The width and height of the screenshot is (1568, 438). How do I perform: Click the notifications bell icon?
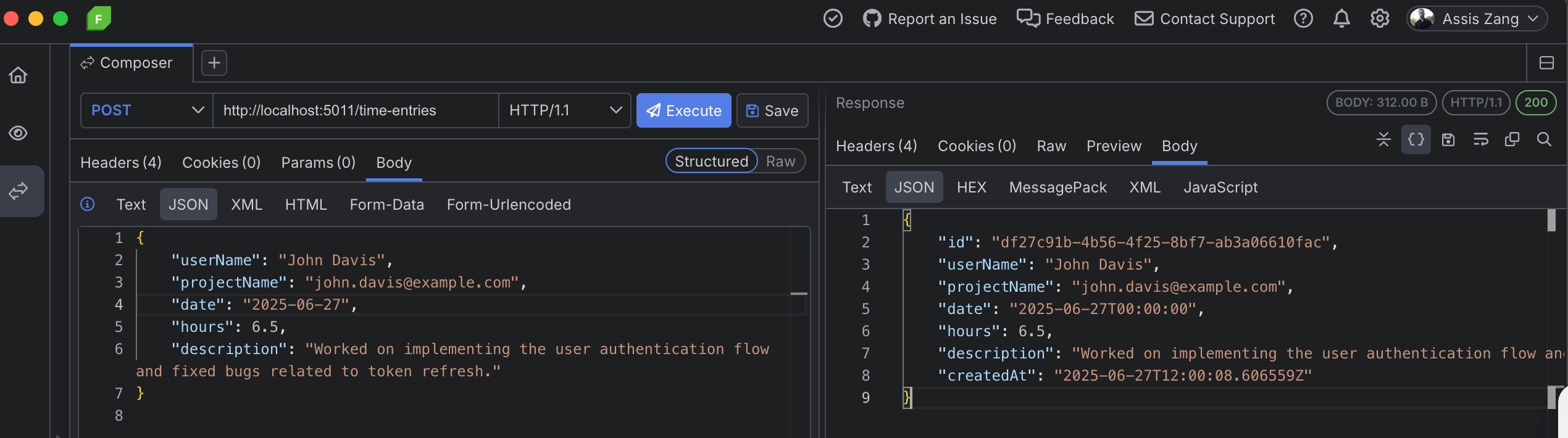click(x=1341, y=19)
